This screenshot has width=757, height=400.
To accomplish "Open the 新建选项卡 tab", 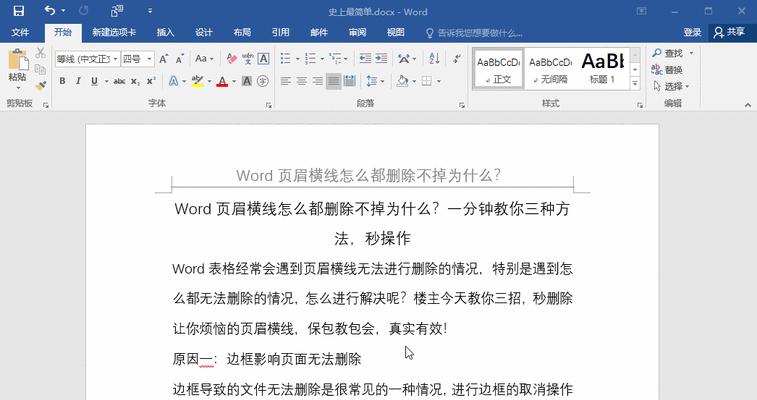I will click(114, 32).
